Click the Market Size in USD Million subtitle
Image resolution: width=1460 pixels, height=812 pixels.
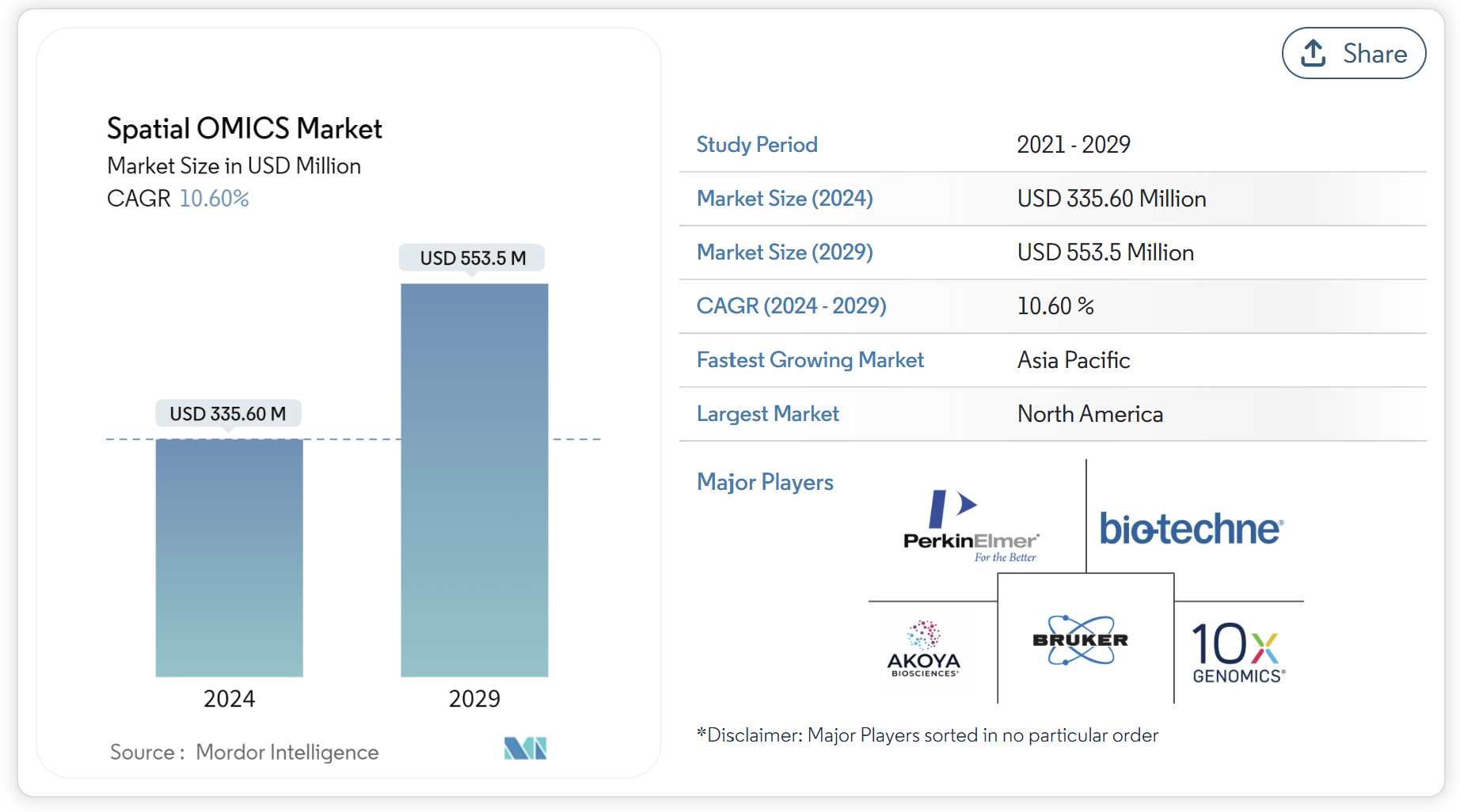[234, 165]
